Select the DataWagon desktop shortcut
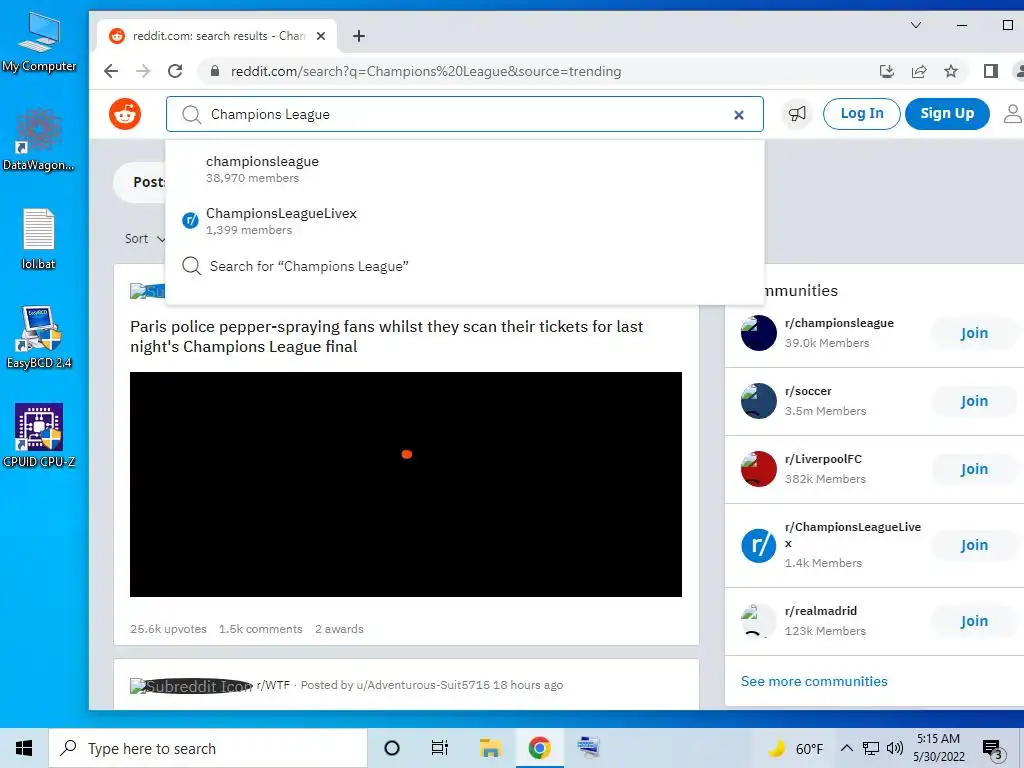 pos(39,140)
